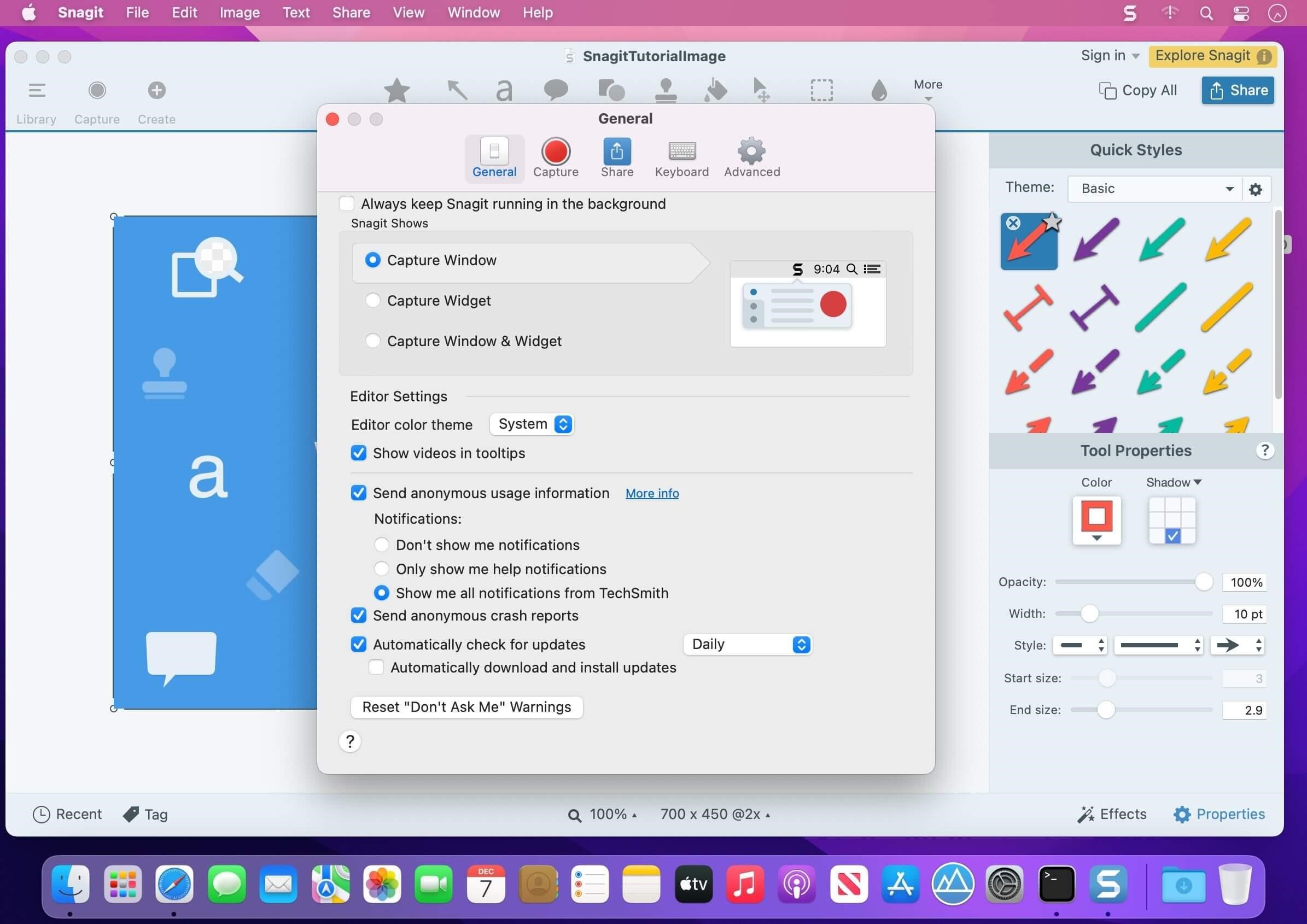Click Reset Don't Ask Me Warnings button
The width and height of the screenshot is (1307, 924).
click(467, 707)
